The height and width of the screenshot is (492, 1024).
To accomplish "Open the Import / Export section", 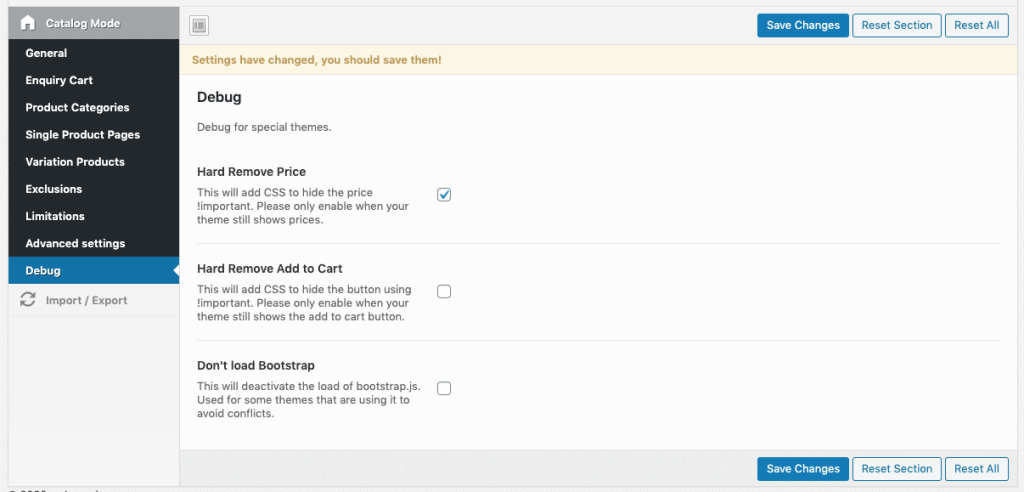I will (86, 300).
